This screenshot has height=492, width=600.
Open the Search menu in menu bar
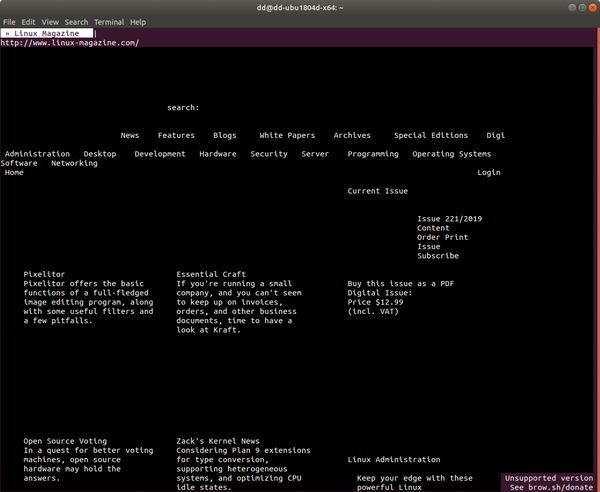(76, 22)
